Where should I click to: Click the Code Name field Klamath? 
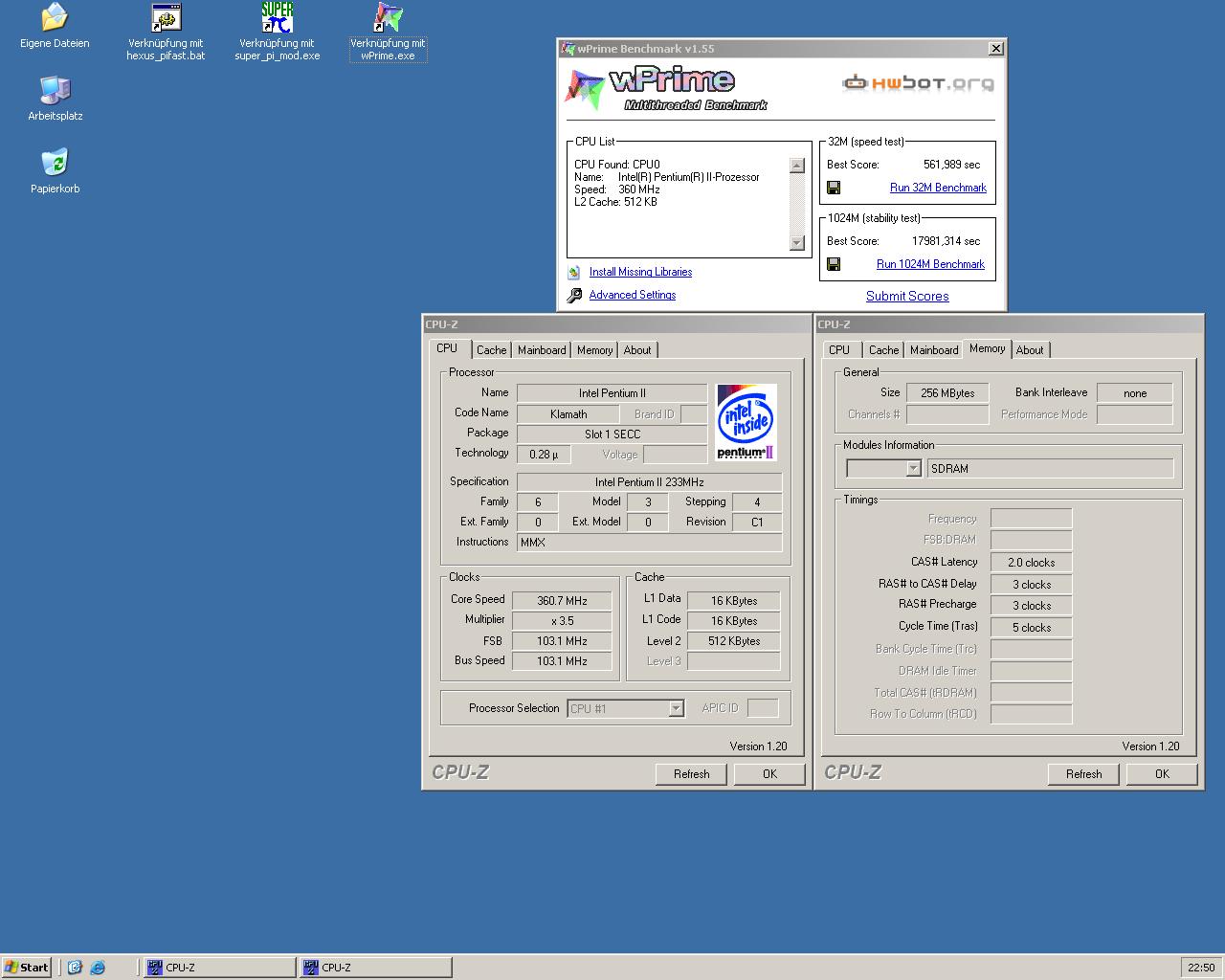pyautogui.click(x=568, y=414)
